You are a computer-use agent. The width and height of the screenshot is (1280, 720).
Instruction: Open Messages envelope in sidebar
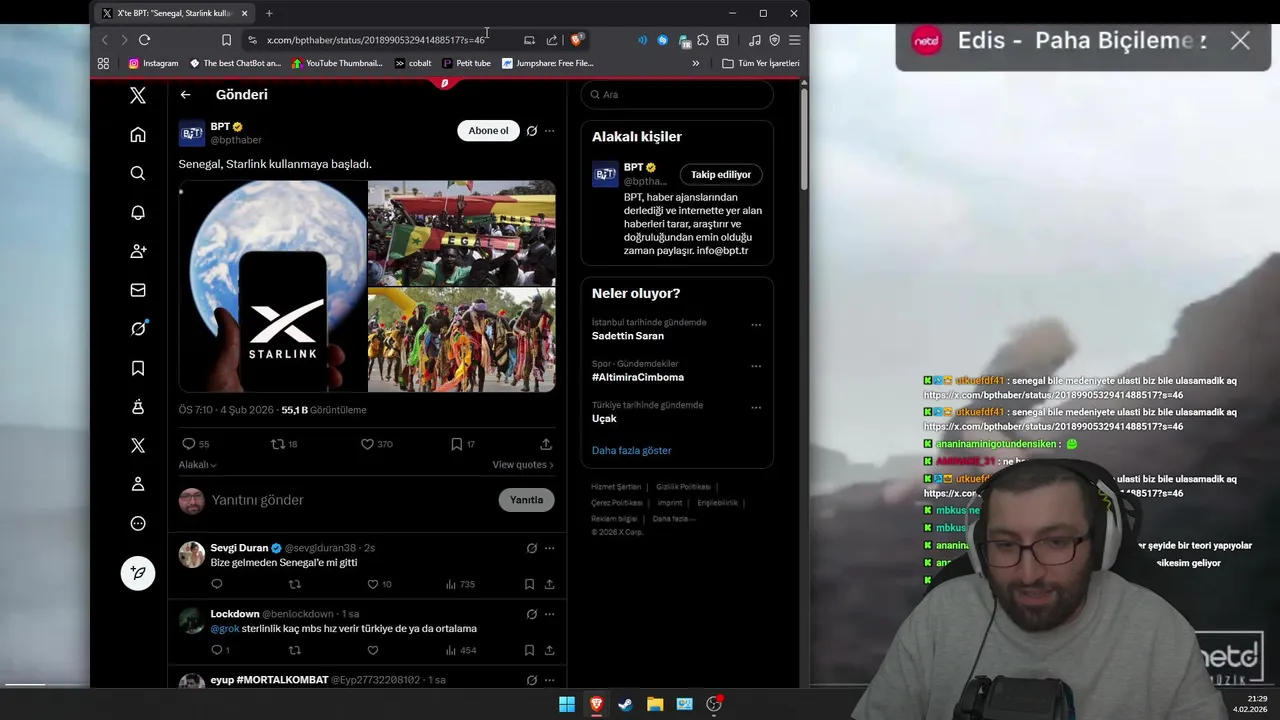pyautogui.click(x=138, y=290)
